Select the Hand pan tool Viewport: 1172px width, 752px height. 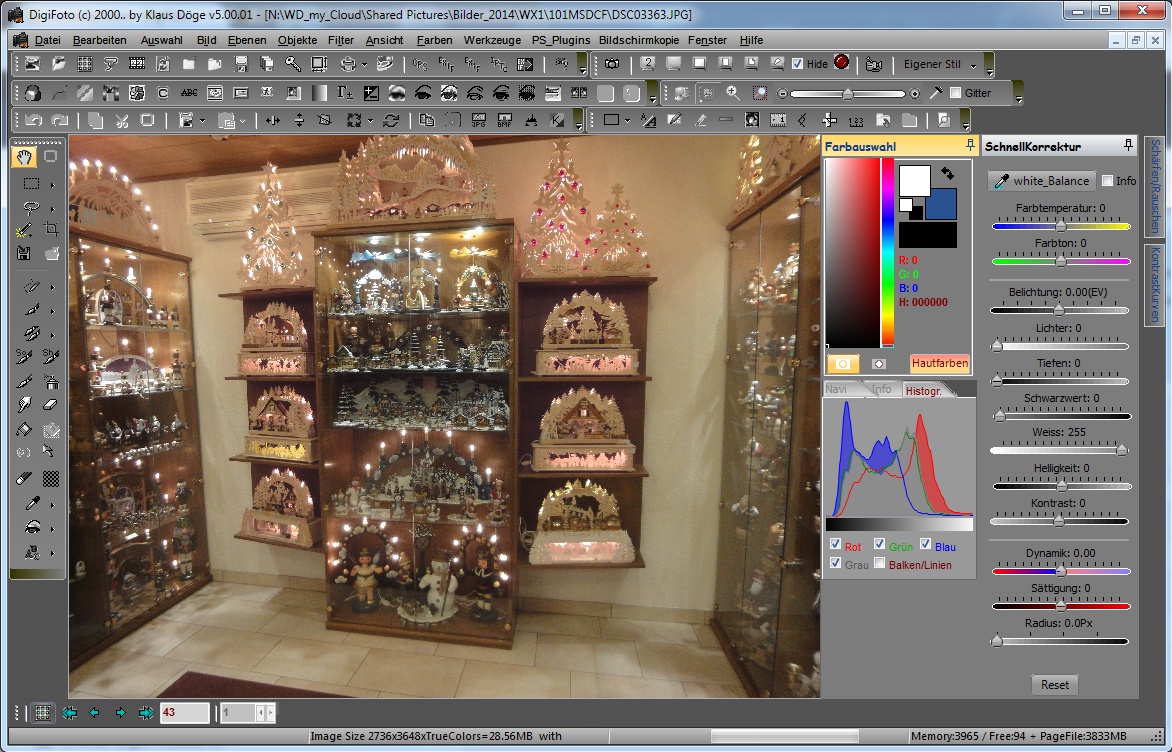(x=25, y=156)
